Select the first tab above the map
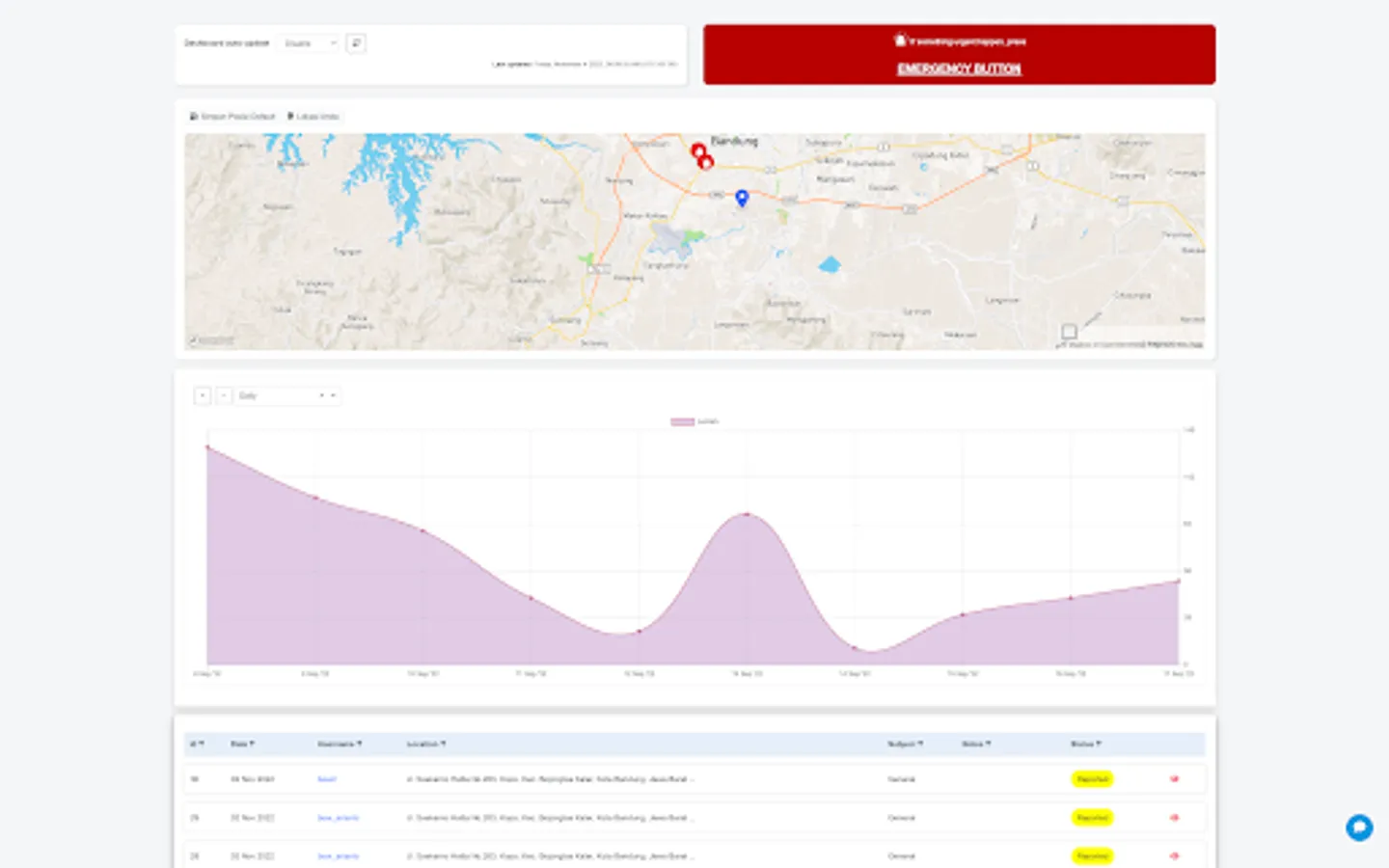The width and height of the screenshot is (1389, 868). pyautogui.click(x=232, y=117)
